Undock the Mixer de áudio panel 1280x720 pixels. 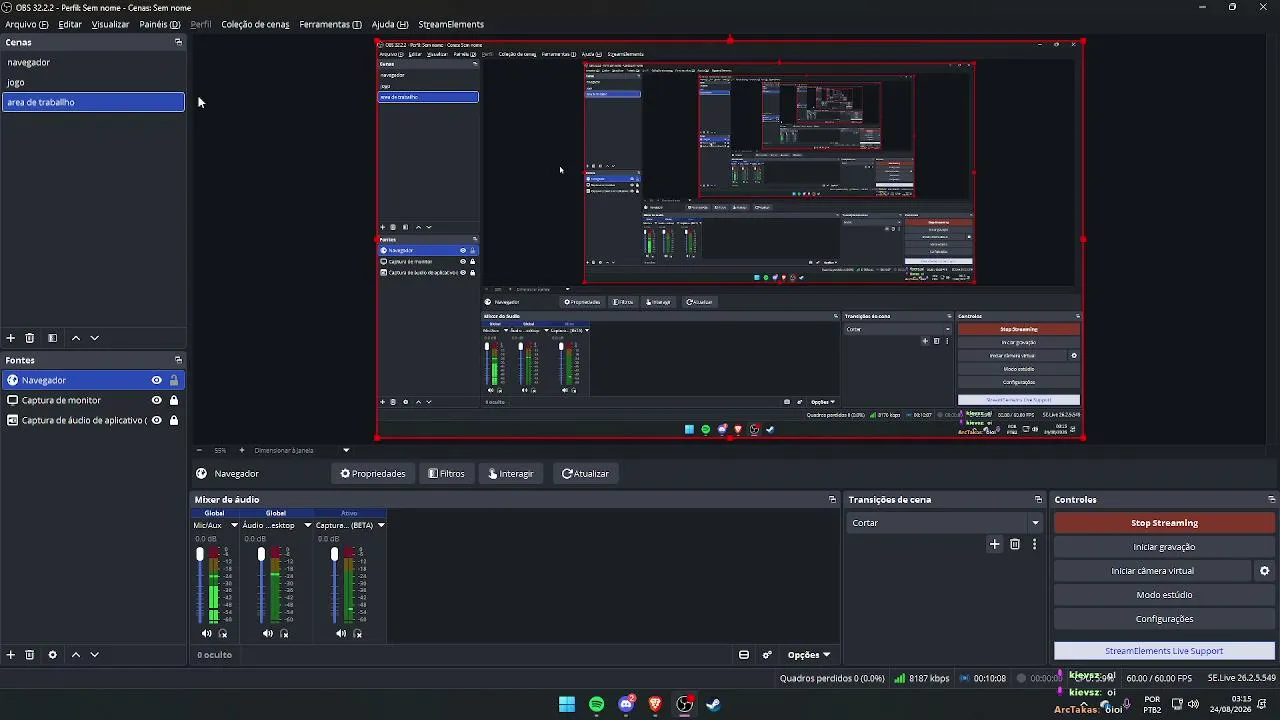pos(832,500)
